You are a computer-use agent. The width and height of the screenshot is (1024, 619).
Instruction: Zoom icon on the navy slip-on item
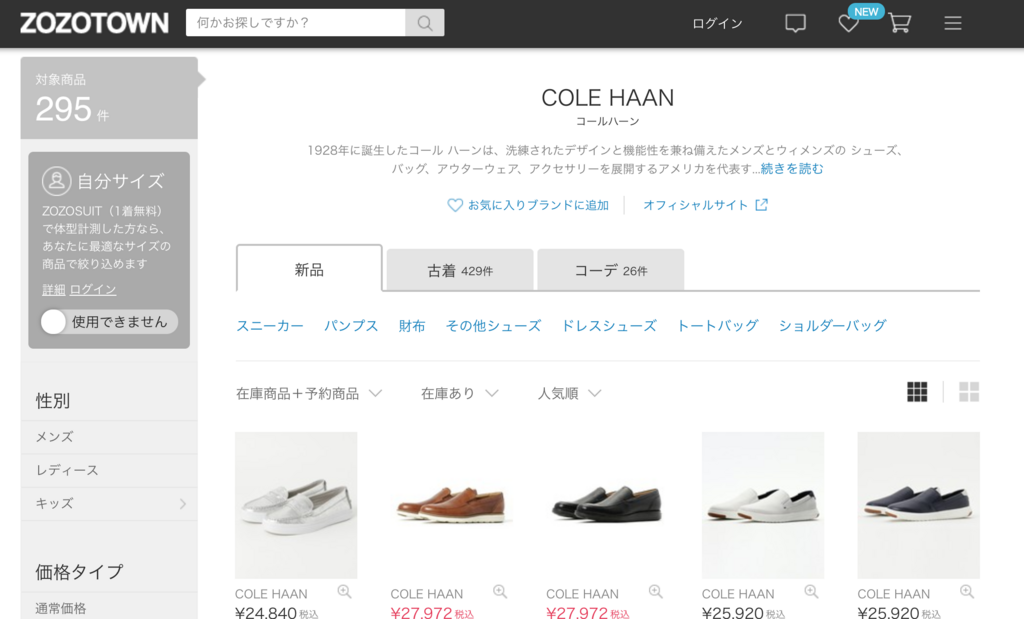967,592
